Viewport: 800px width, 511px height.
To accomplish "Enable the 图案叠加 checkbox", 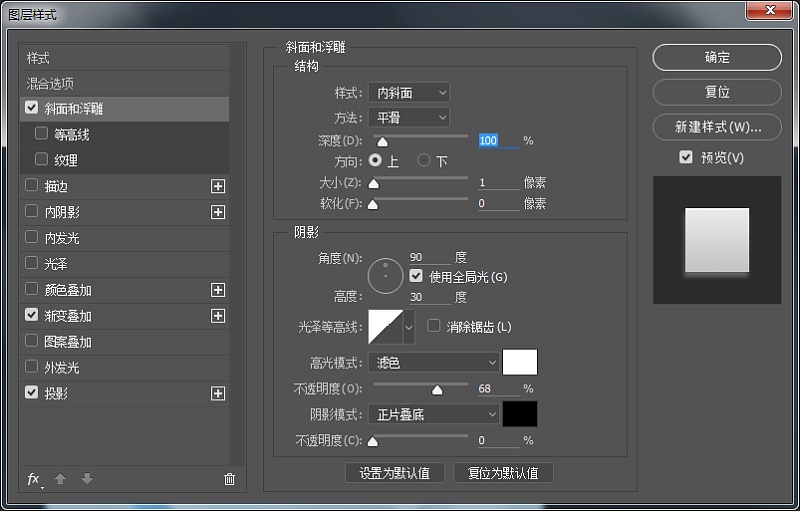I will (x=32, y=340).
